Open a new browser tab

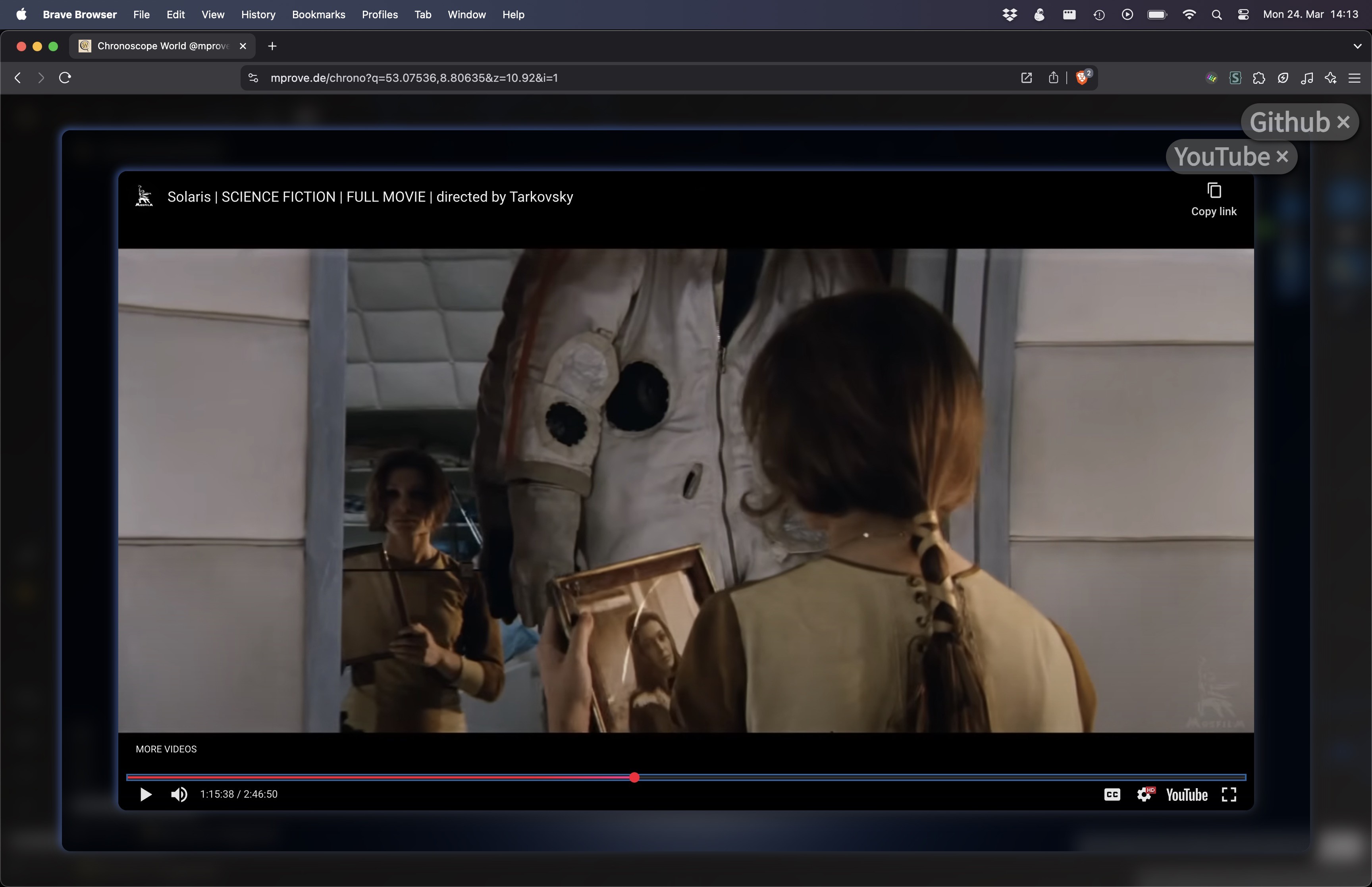pyautogui.click(x=272, y=46)
